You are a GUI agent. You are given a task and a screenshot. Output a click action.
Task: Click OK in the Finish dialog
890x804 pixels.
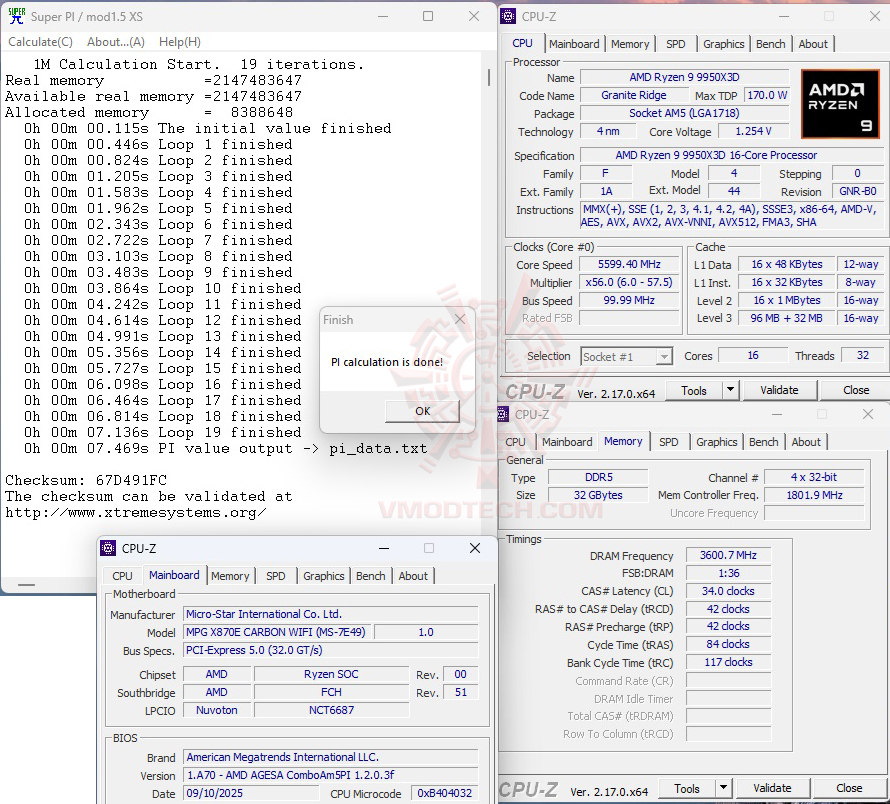pyautogui.click(x=422, y=411)
